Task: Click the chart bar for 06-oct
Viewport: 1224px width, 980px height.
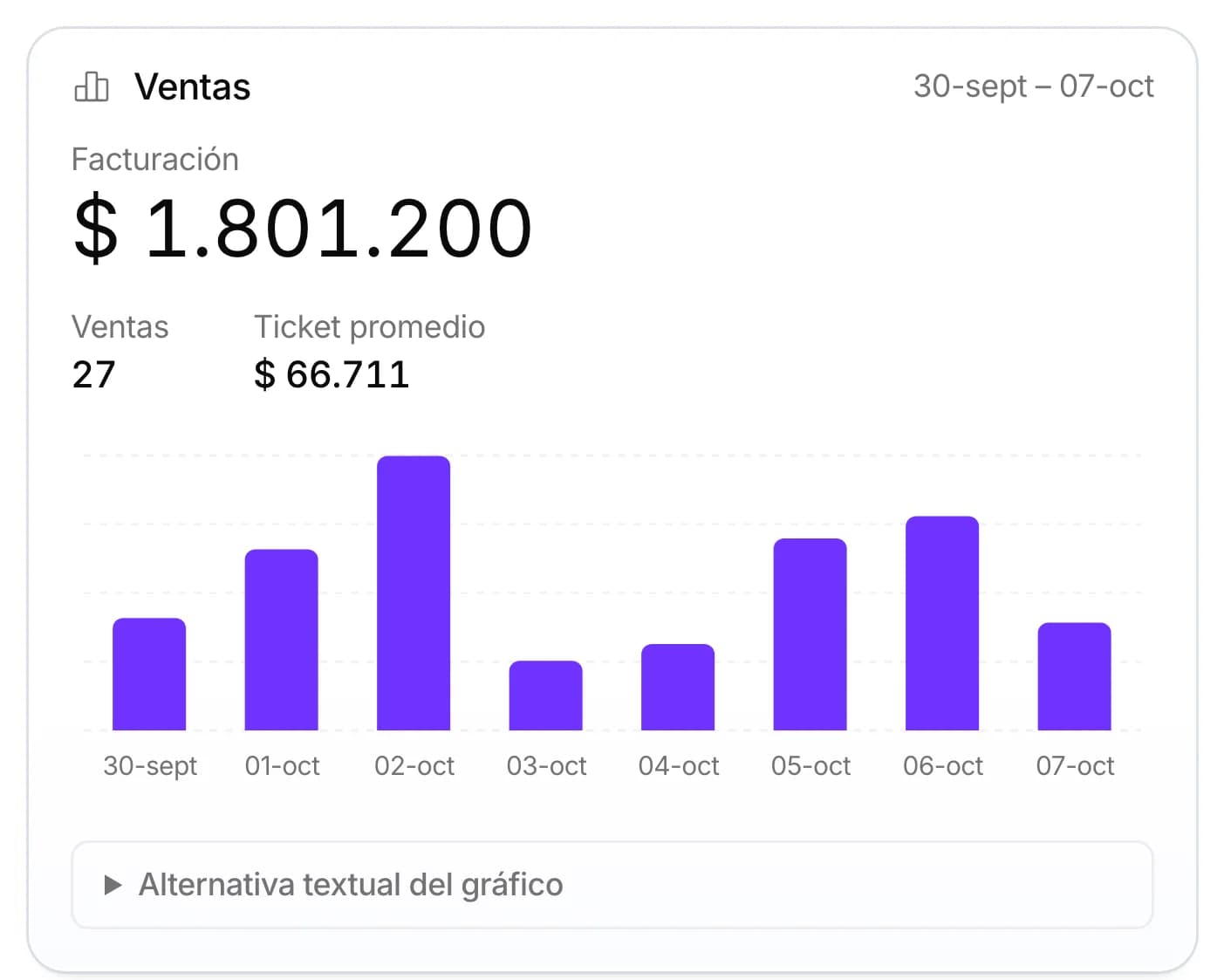Action: point(942,623)
